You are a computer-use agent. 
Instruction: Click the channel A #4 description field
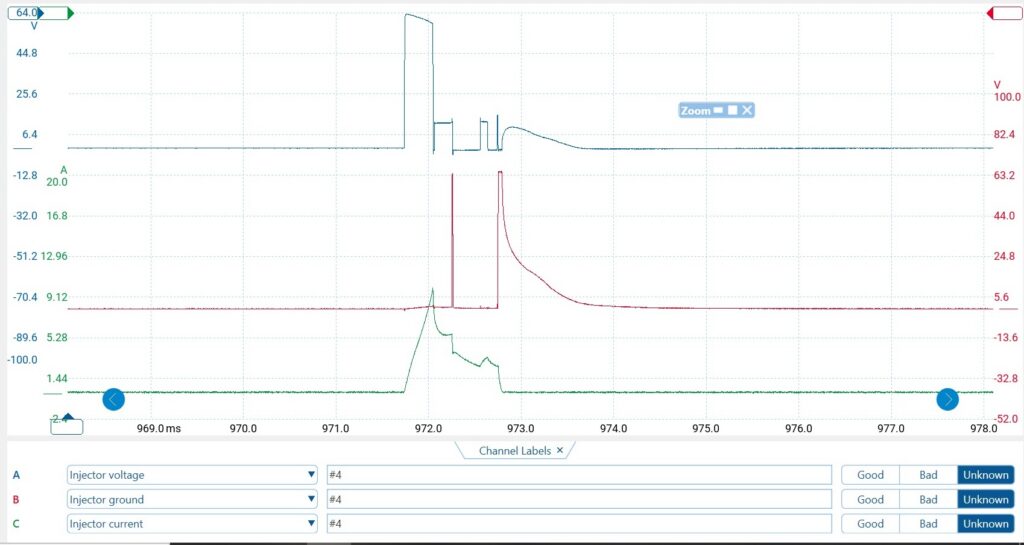point(579,475)
